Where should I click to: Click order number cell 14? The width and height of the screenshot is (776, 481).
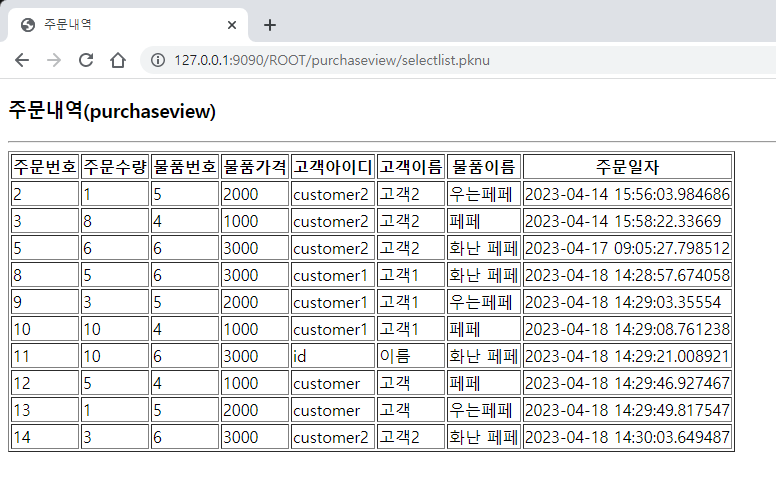pyautogui.click(x=45, y=437)
